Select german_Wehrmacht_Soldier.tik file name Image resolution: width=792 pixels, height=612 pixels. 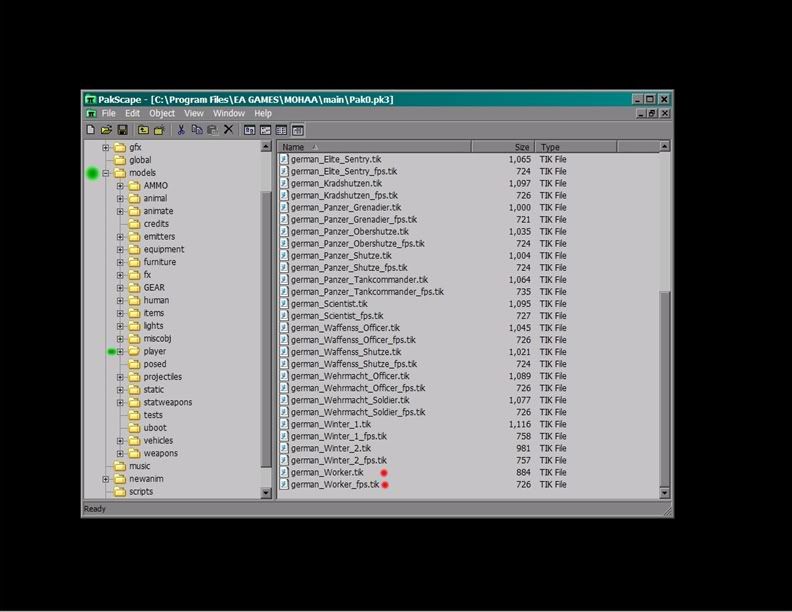350,400
